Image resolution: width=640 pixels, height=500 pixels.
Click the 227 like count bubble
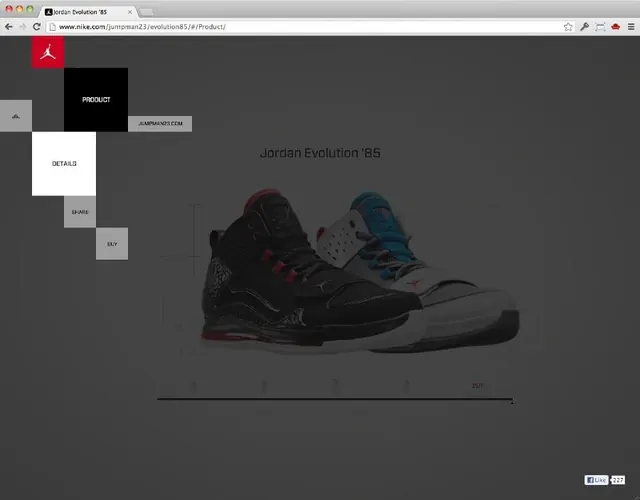point(618,480)
